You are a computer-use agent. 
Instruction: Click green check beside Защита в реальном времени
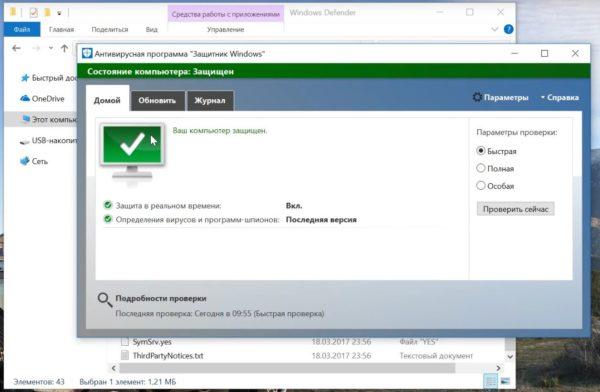108,205
